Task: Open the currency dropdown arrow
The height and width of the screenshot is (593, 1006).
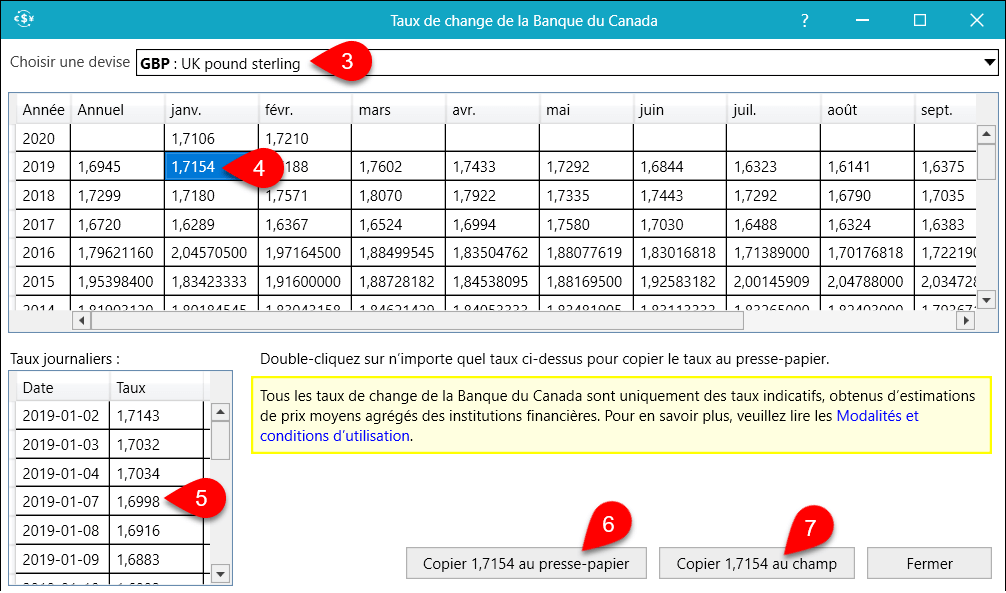Action: click(x=989, y=63)
